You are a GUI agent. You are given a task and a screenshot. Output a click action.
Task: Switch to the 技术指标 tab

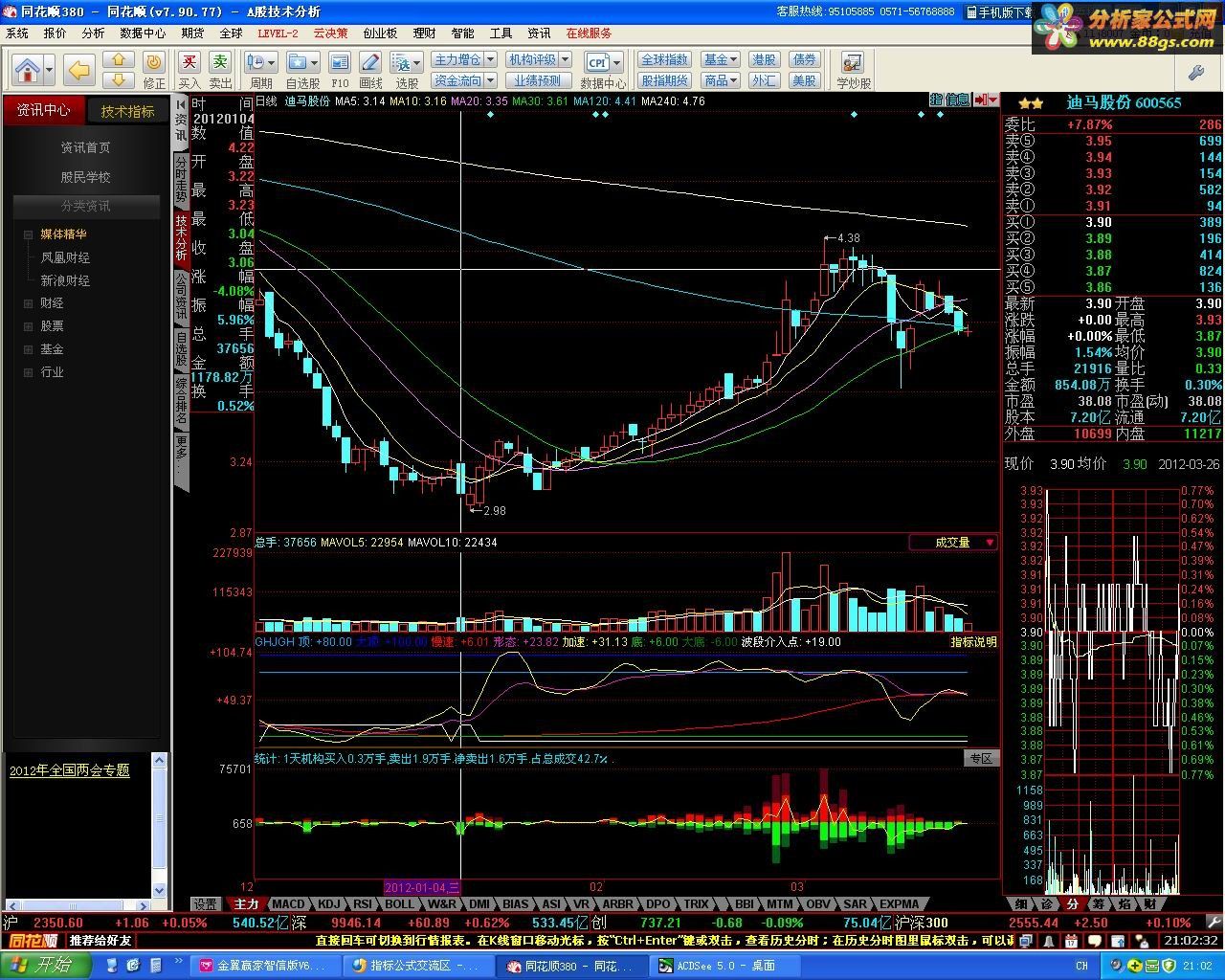pos(128,111)
